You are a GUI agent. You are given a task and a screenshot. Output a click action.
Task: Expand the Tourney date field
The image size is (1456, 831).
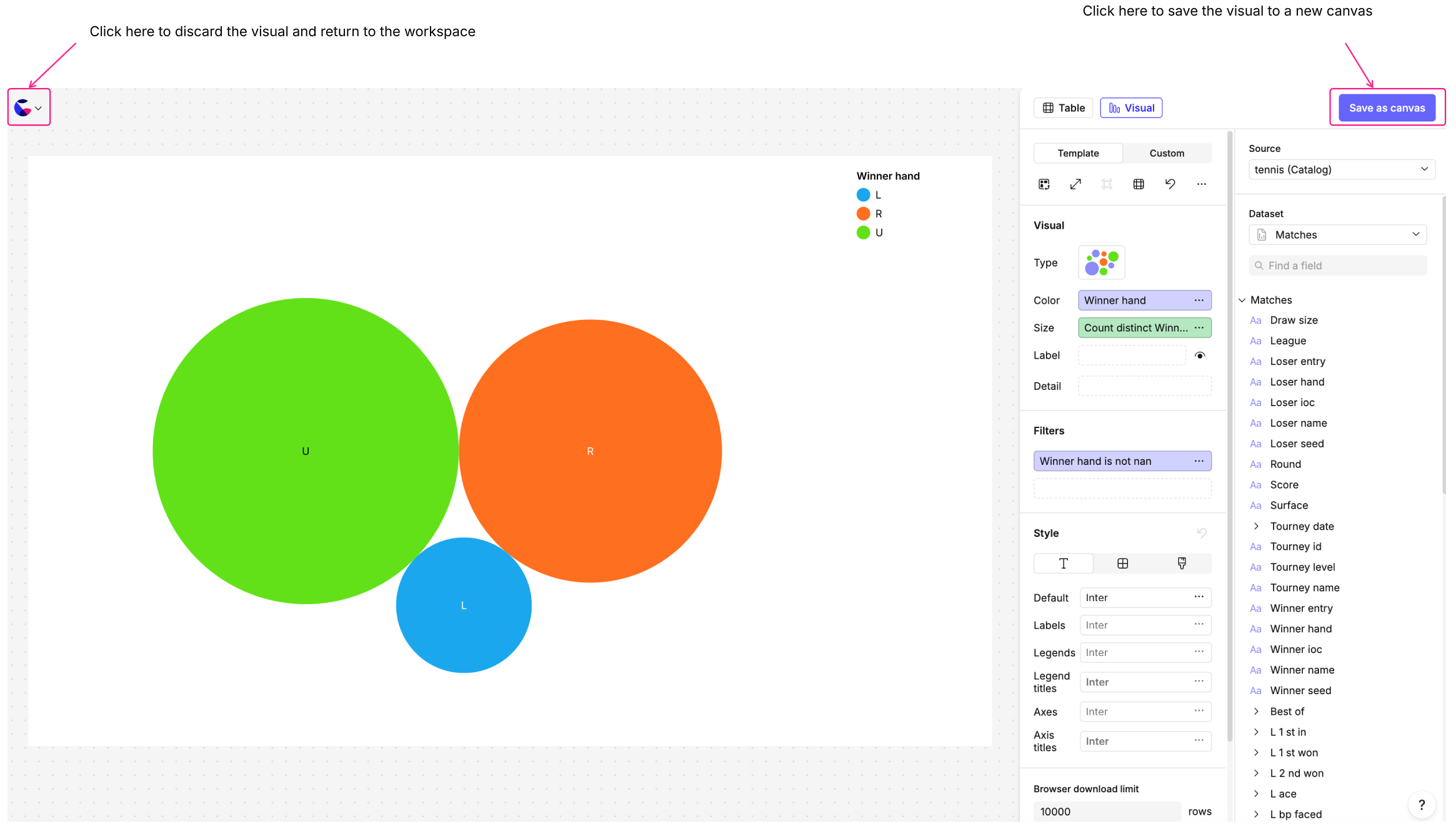[1256, 526]
